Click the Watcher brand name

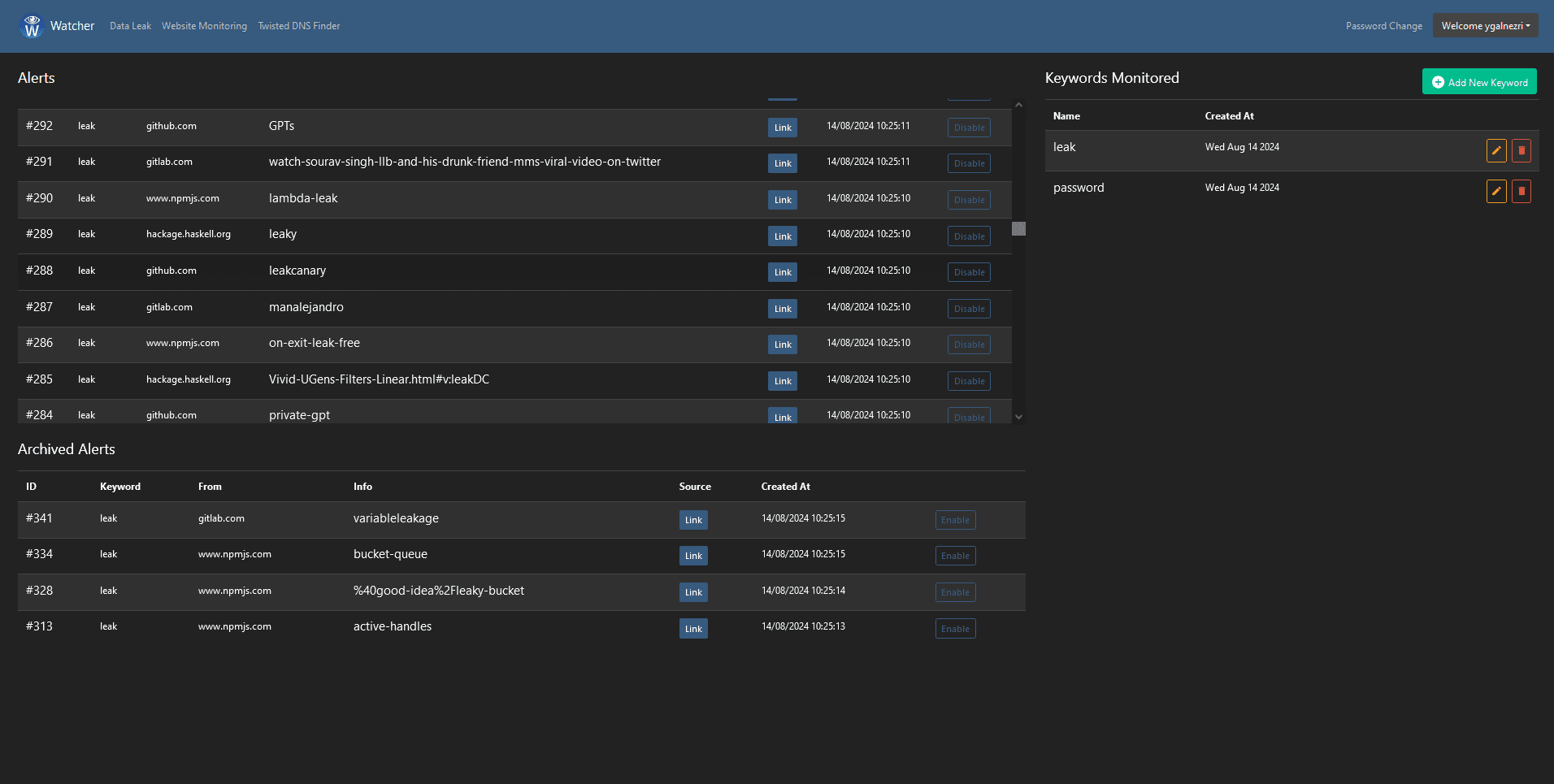coord(72,26)
